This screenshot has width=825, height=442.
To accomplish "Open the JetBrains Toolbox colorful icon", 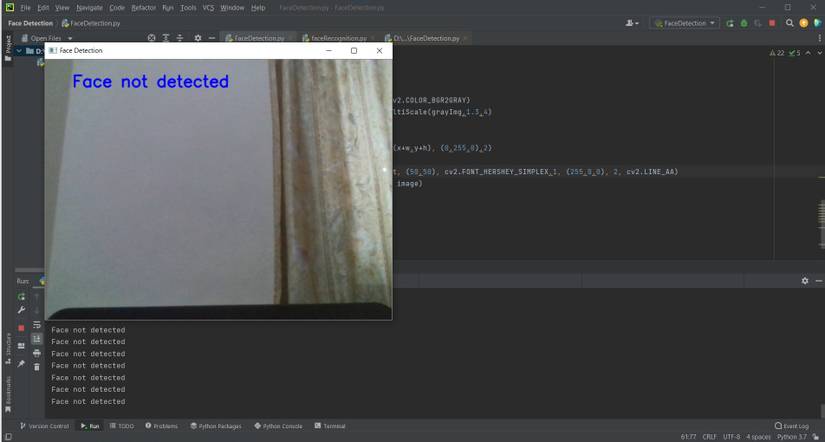I will pyautogui.click(x=818, y=23).
